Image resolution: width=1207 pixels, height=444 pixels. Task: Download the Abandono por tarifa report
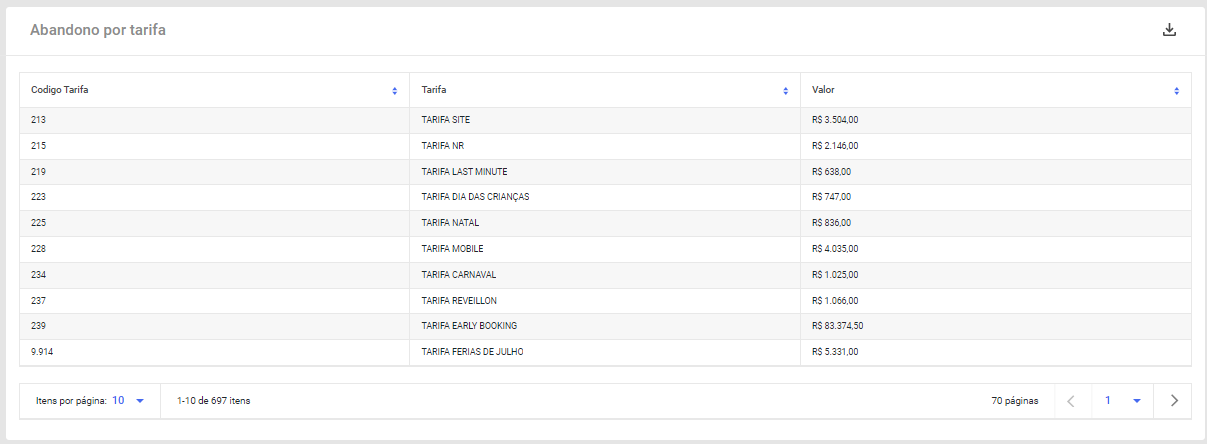(x=1170, y=30)
